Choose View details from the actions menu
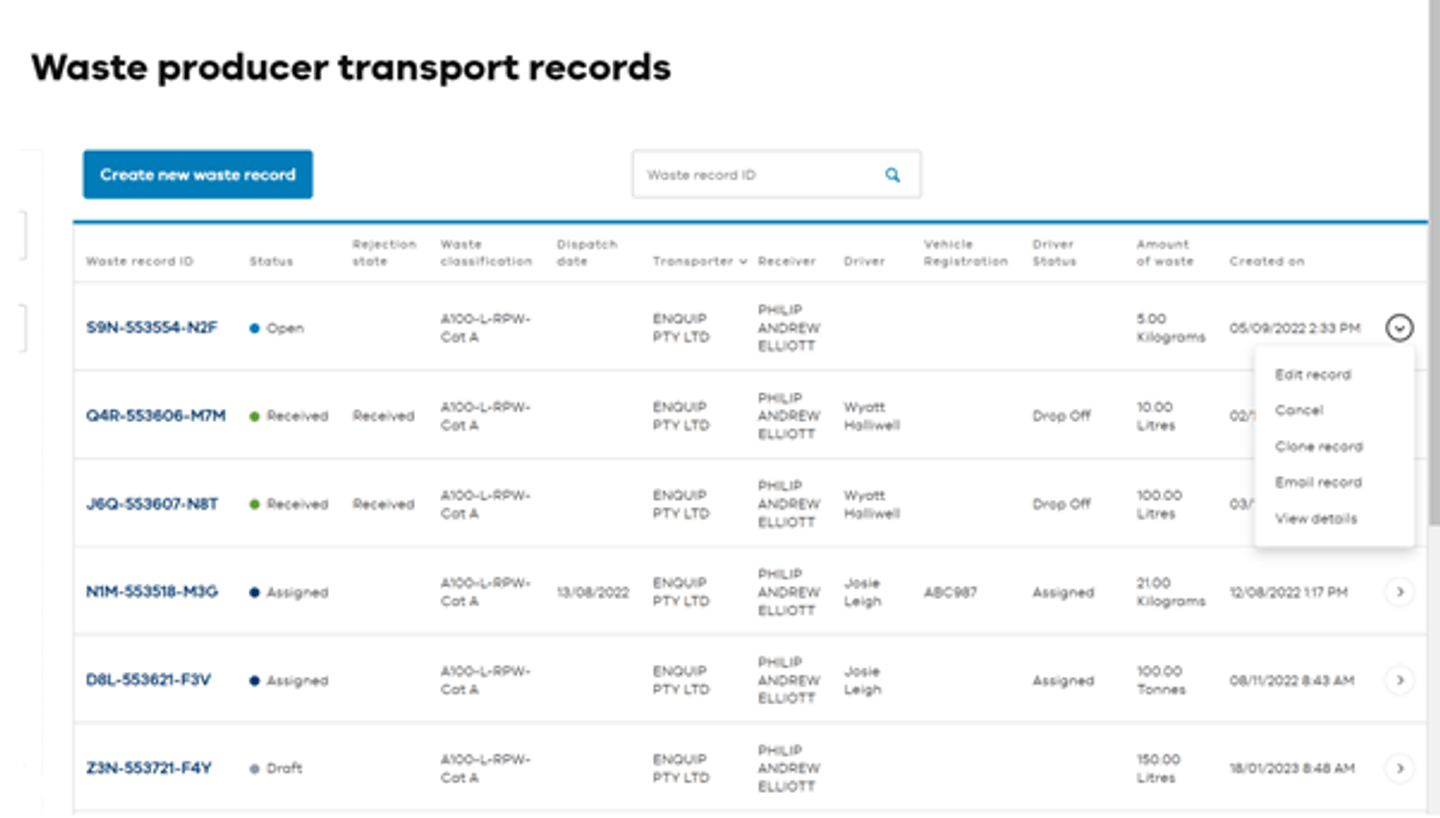 point(1316,518)
